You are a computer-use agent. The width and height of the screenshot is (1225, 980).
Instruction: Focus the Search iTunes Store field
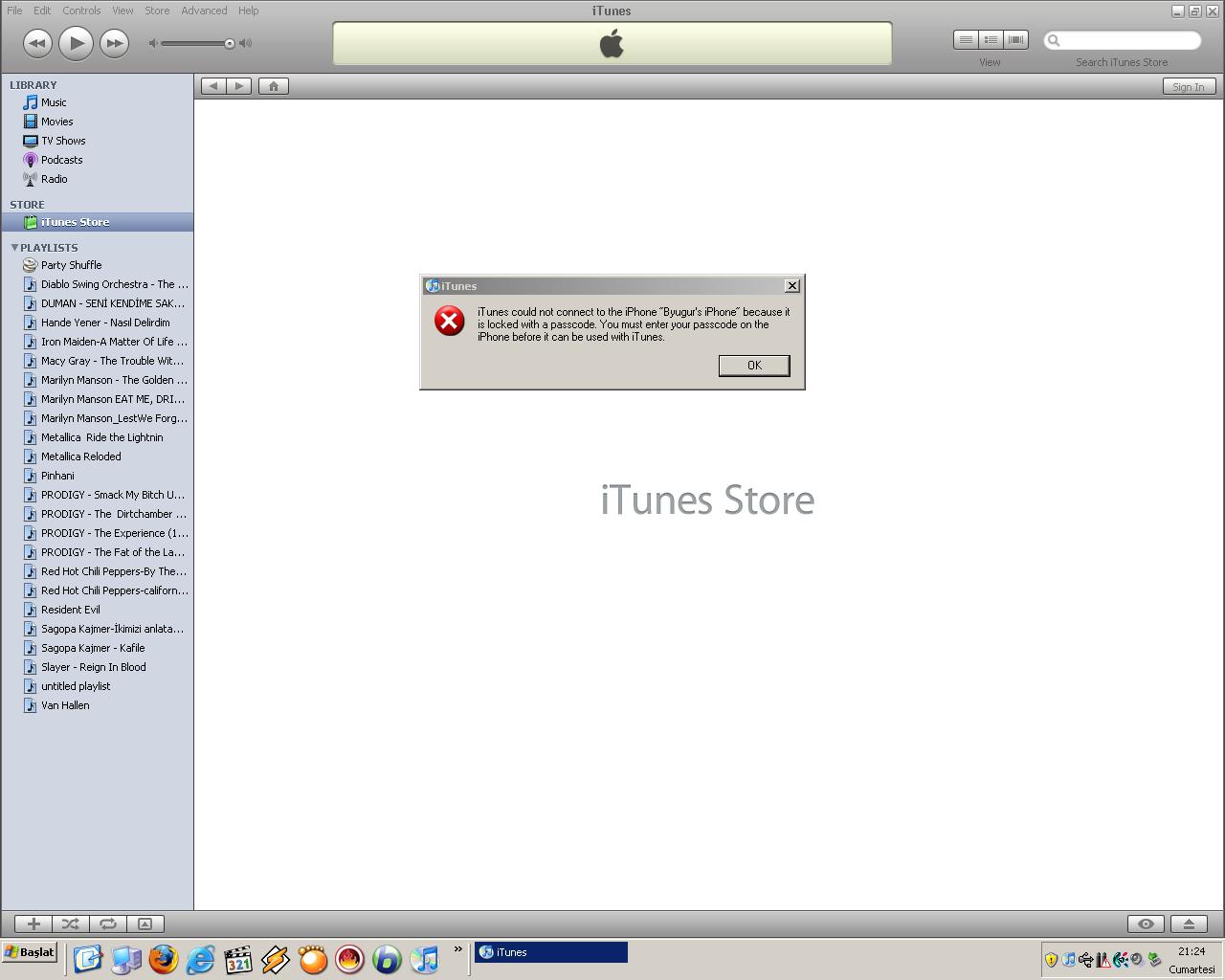(1122, 40)
